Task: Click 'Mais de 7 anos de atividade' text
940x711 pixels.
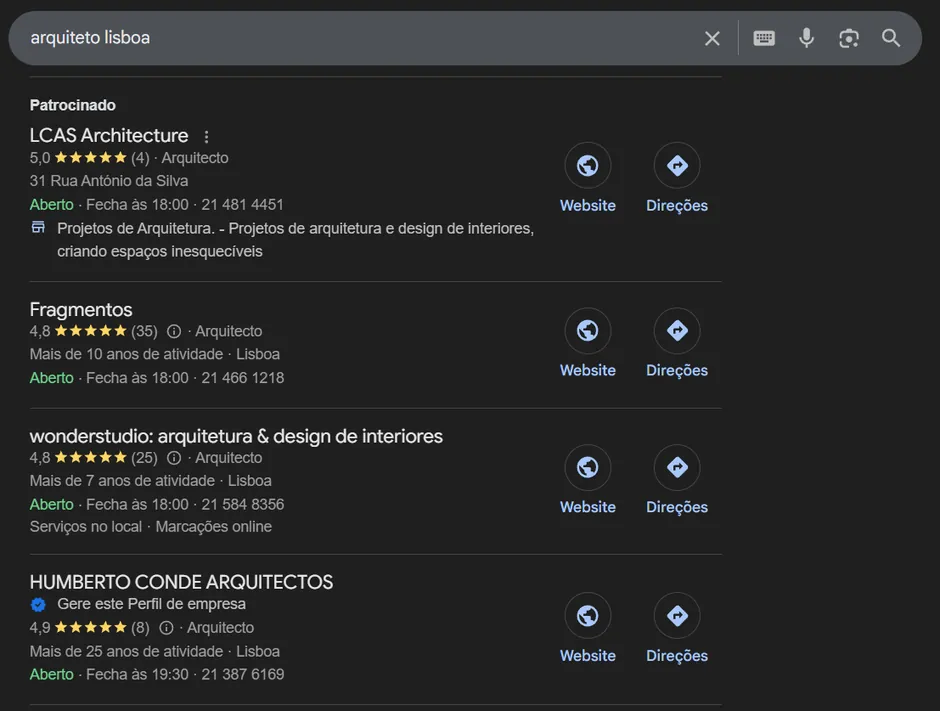Action: (x=122, y=481)
